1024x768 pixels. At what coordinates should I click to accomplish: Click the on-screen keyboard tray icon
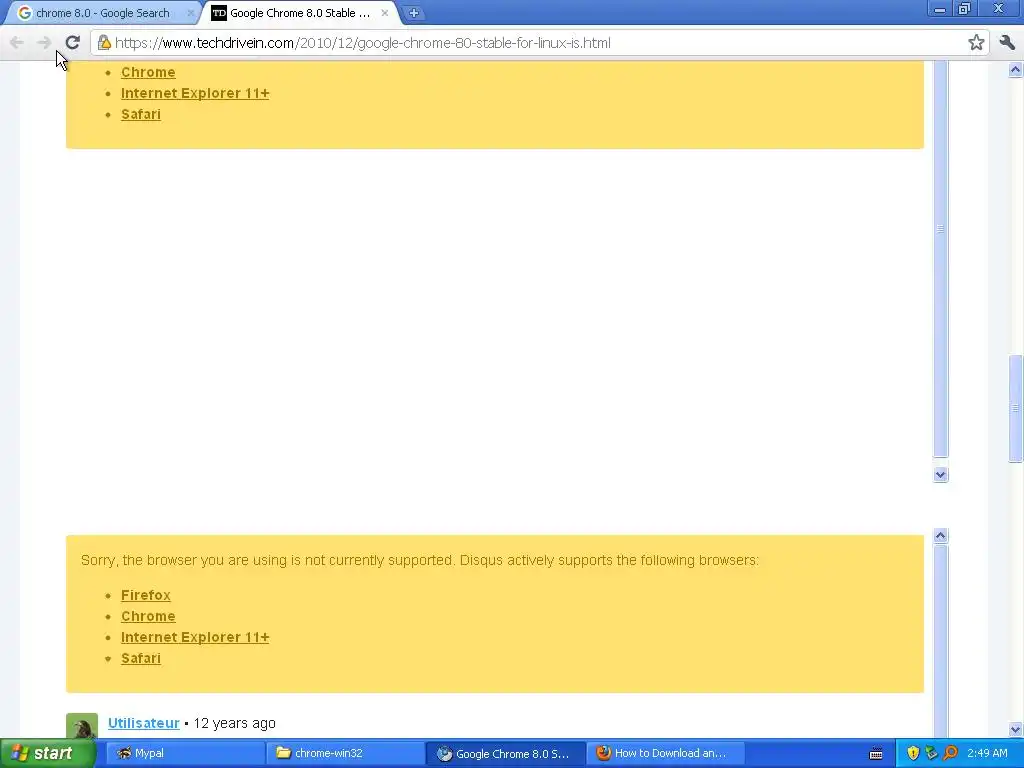tap(876, 754)
